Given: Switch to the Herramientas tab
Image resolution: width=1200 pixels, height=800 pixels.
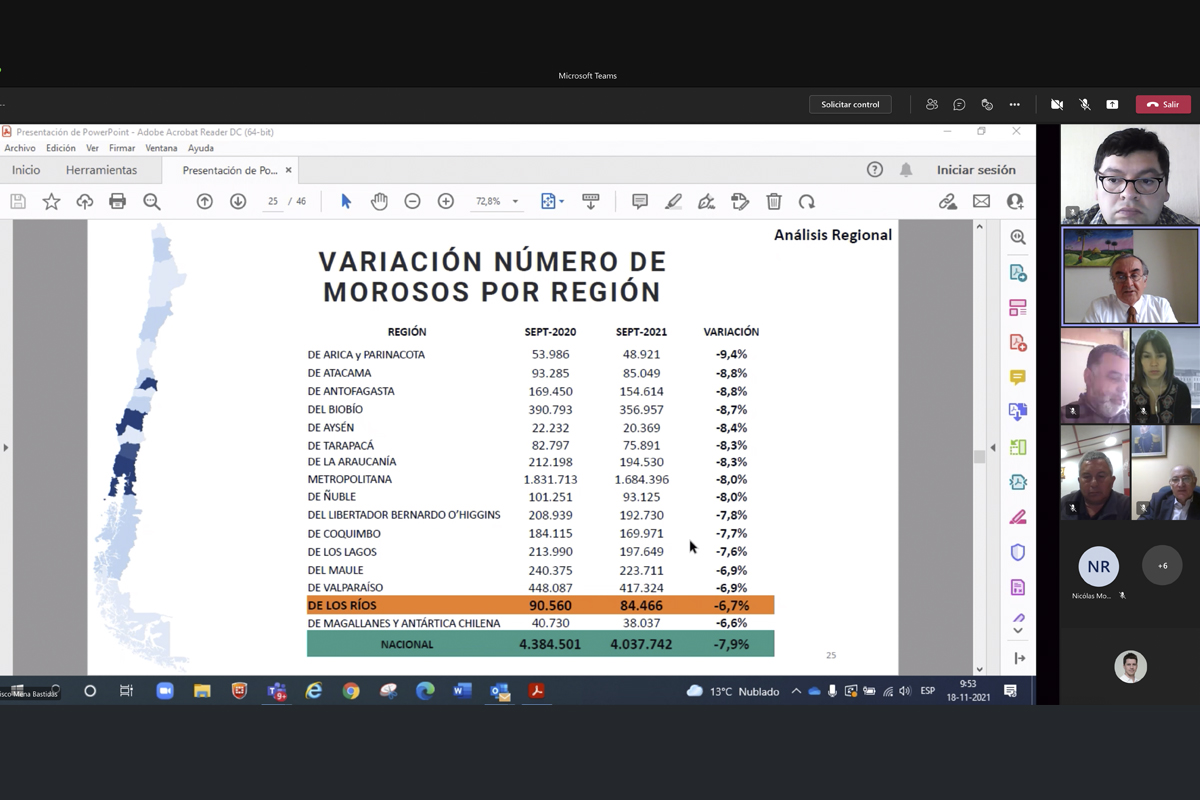Looking at the screenshot, I should tap(101, 171).
